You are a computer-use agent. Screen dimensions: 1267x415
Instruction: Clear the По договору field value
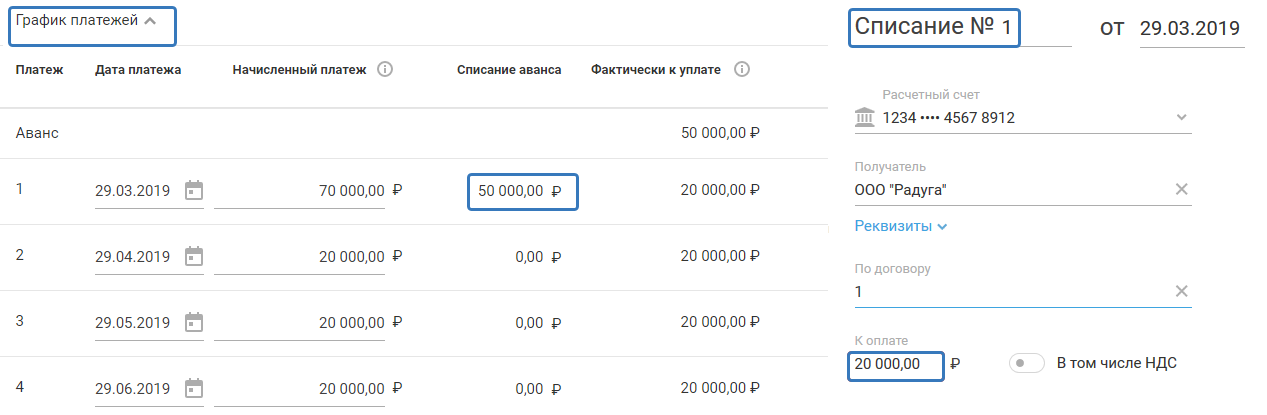point(1181,291)
